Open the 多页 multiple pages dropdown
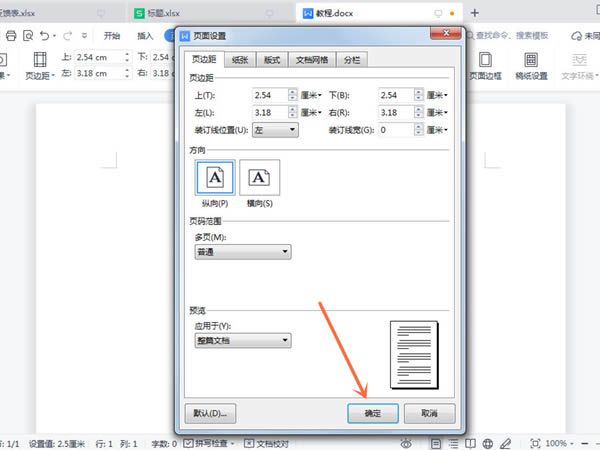Screen dimensions: 600x450 tap(243, 252)
